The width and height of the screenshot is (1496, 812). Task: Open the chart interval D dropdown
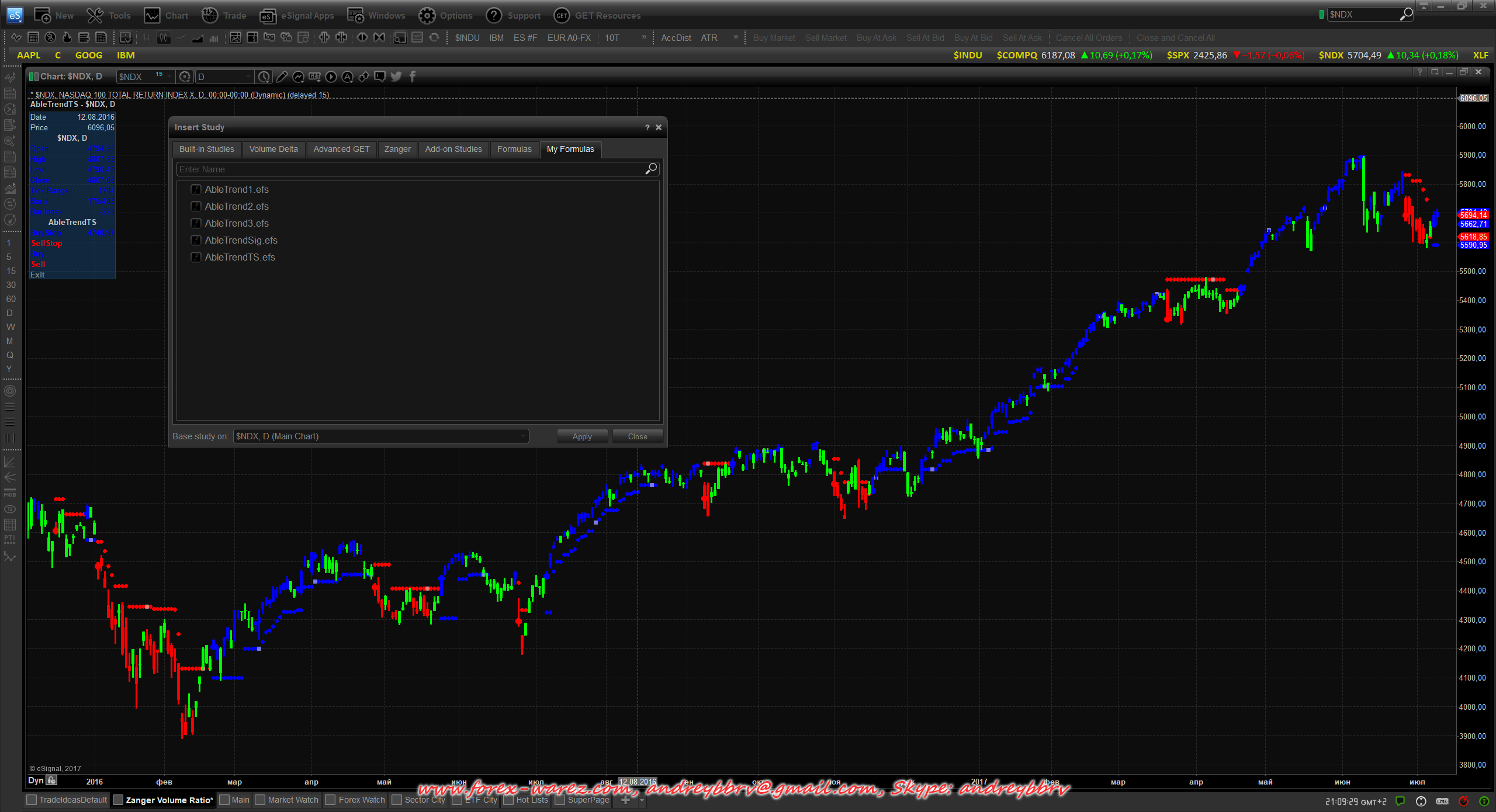tap(248, 77)
